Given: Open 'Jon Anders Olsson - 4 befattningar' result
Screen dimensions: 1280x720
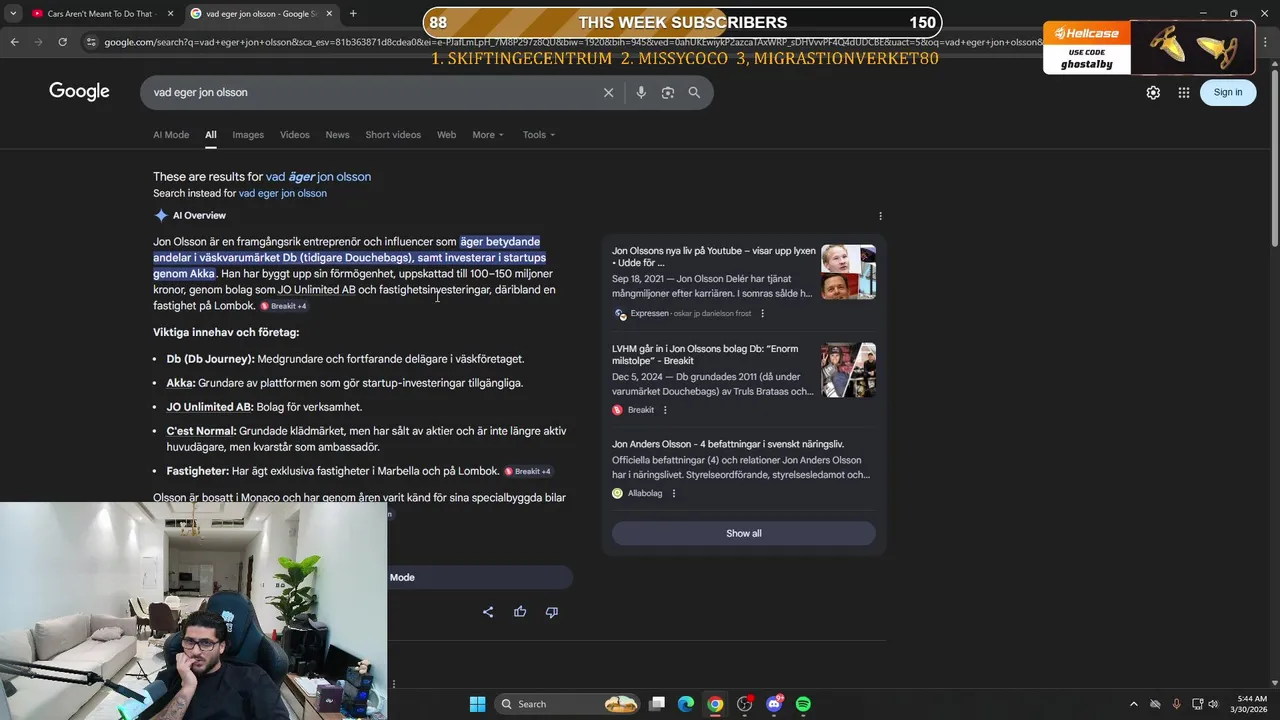Looking at the screenshot, I should [728, 444].
